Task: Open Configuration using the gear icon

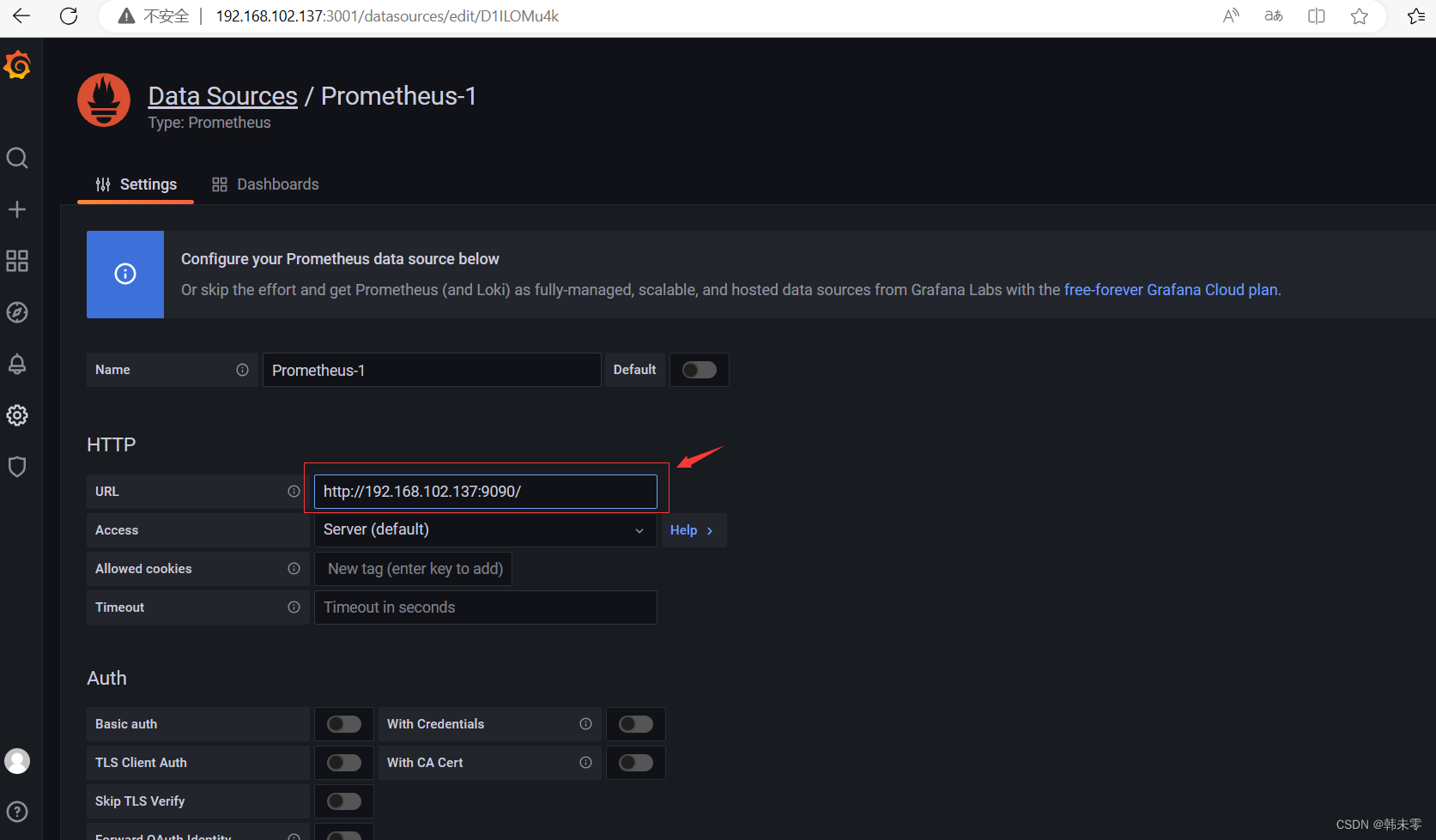Action: click(x=17, y=414)
